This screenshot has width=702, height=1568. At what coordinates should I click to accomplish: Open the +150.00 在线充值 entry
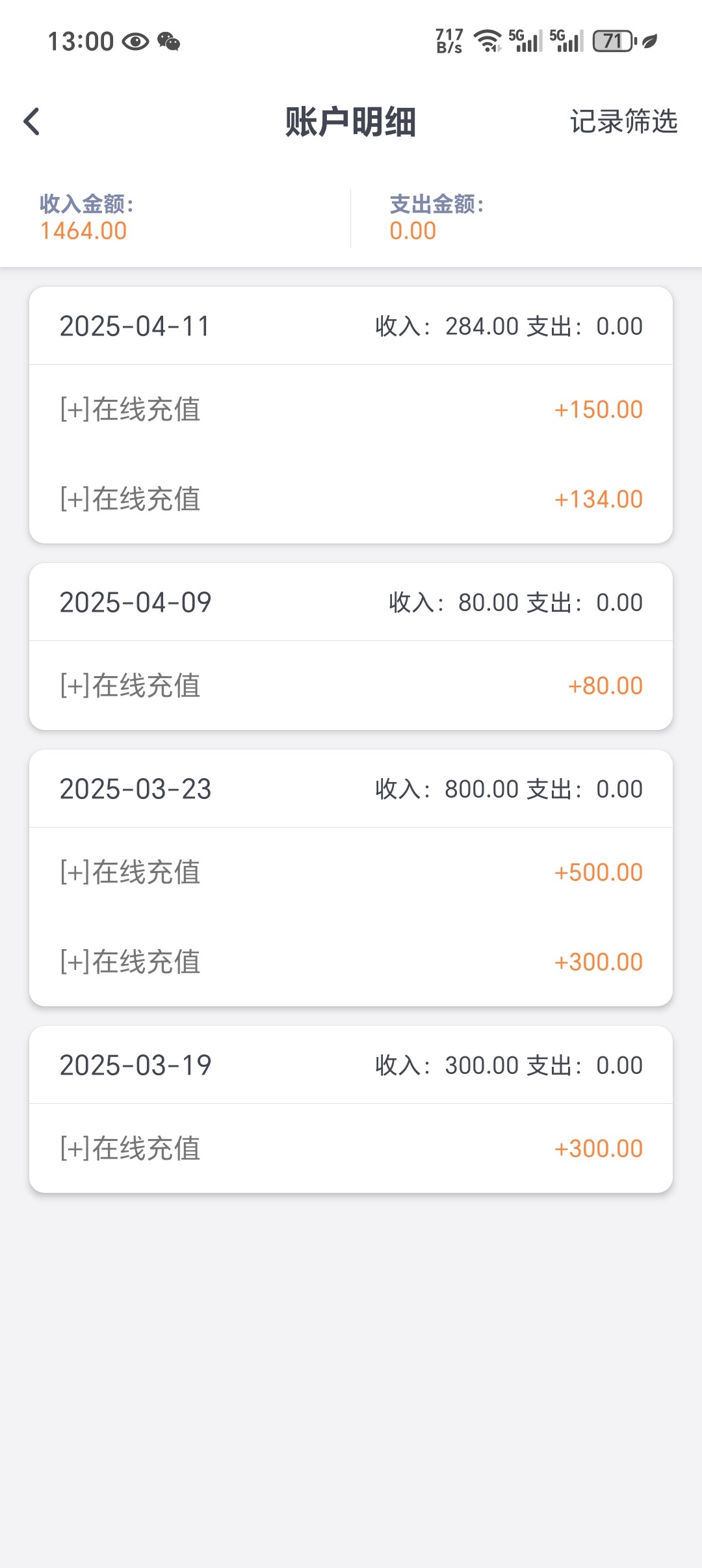pyautogui.click(x=351, y=410)
